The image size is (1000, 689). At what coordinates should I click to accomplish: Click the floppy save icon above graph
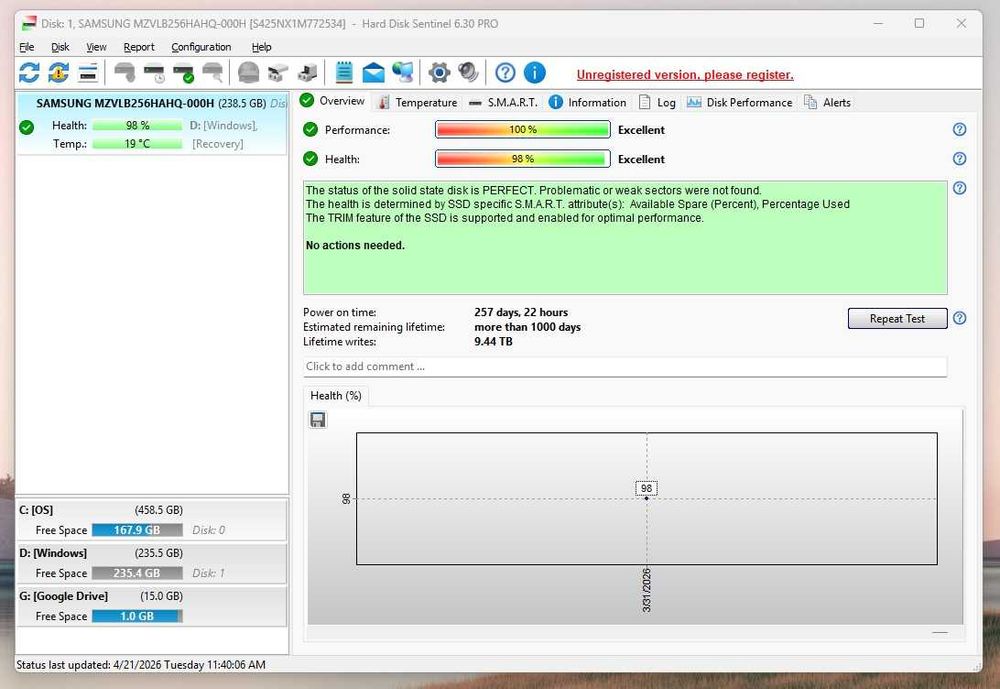(x=318, y=419)
